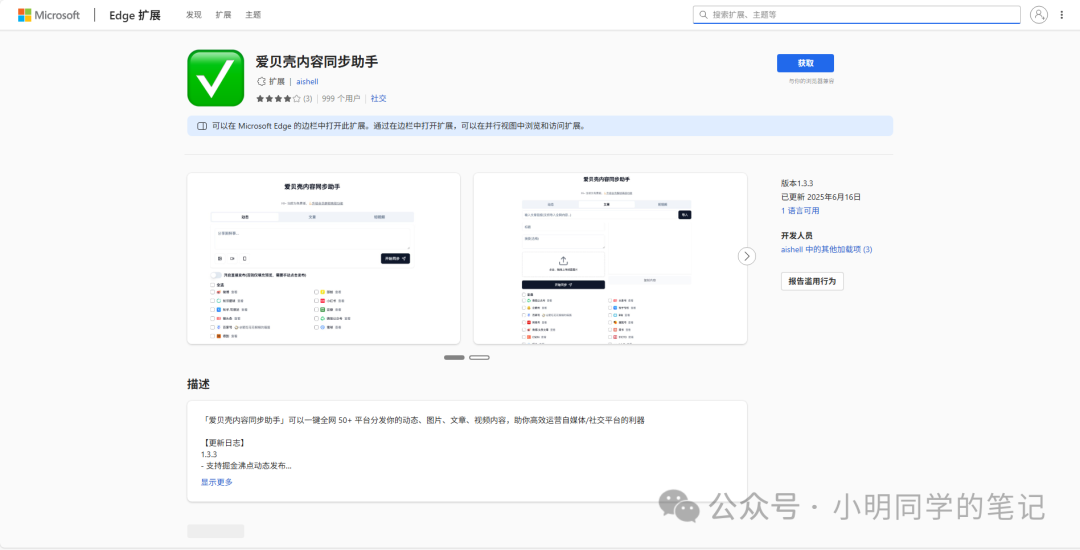Select the first carousel page indicator

(x=454, y=357)
